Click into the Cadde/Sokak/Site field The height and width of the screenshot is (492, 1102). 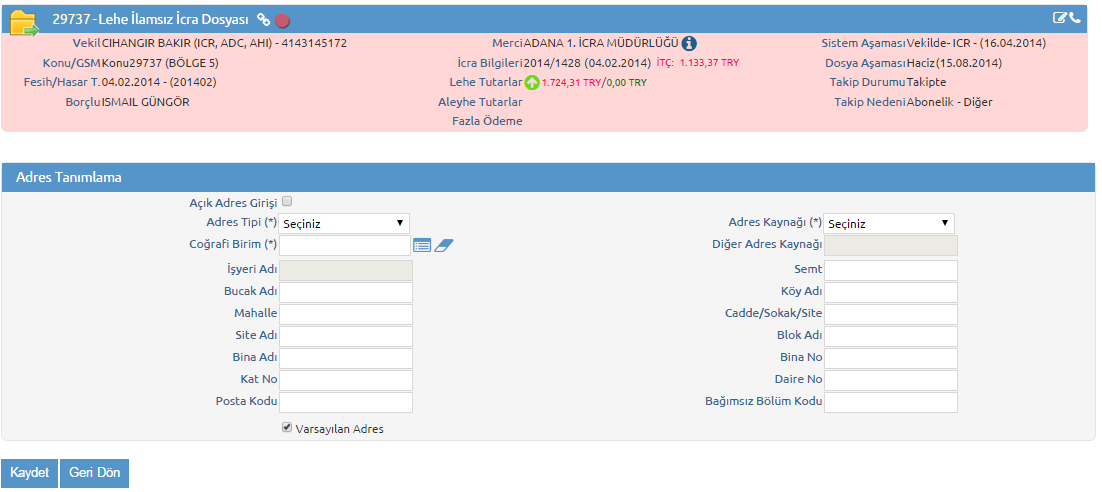point(891,314)
